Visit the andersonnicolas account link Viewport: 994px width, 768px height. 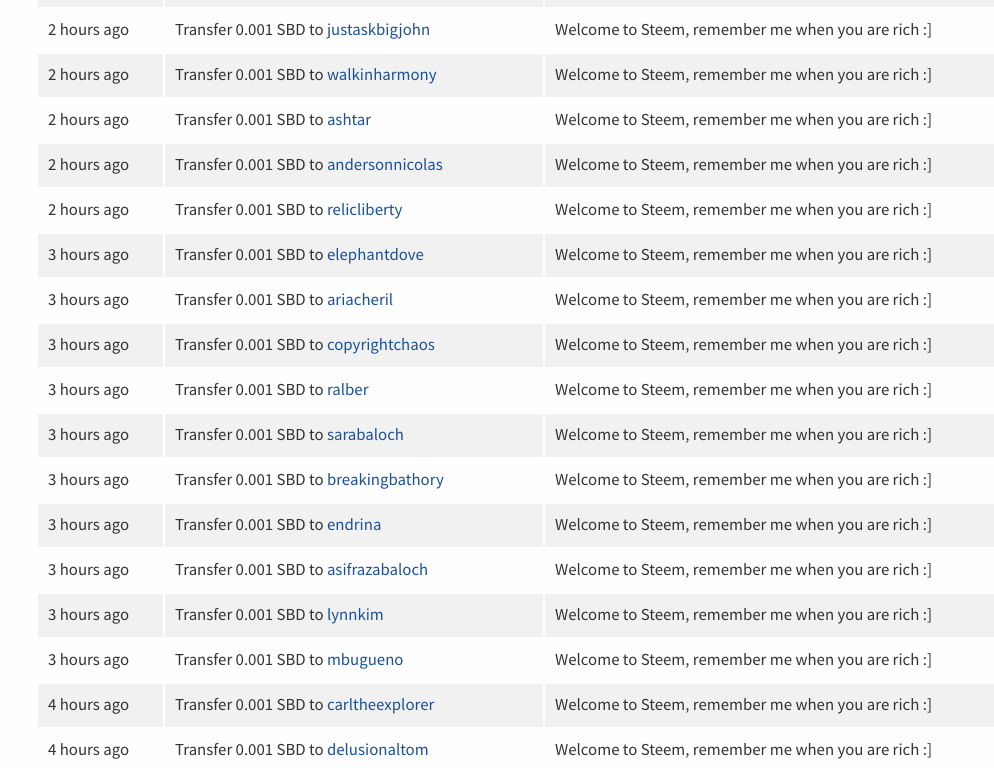pos(384,165)
